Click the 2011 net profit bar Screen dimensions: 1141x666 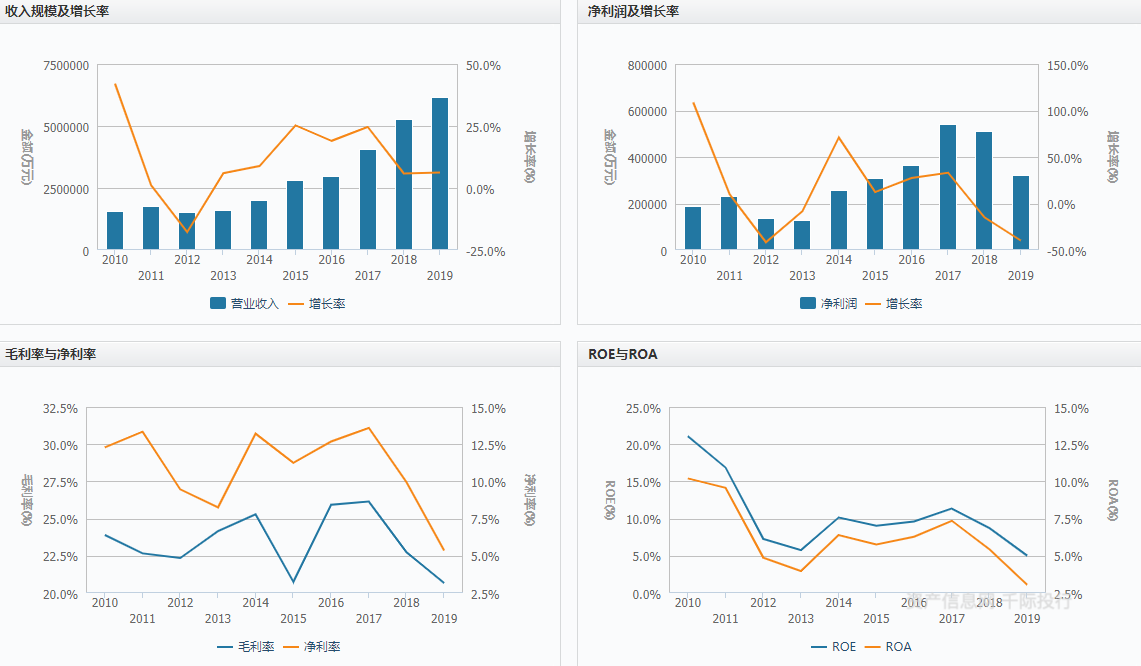tap(729, 223)
